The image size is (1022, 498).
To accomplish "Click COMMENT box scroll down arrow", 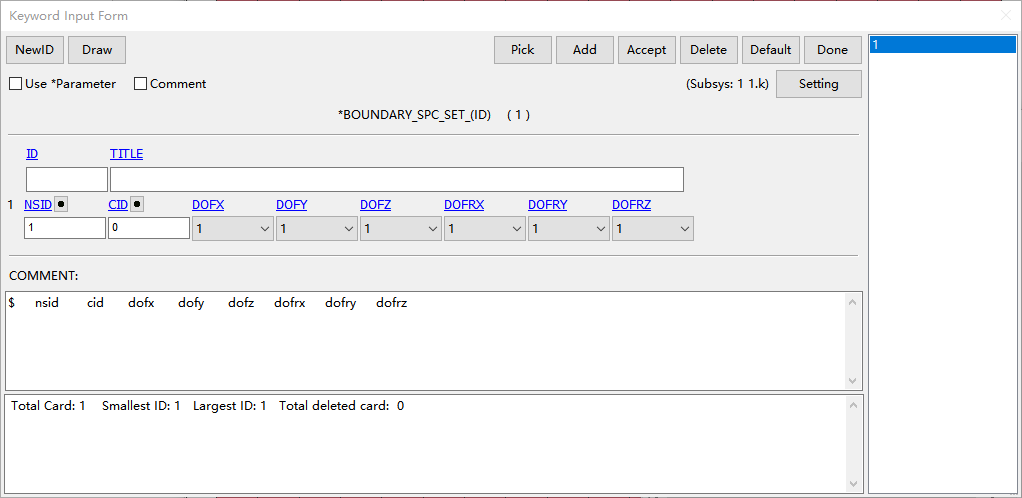I will [x=853, y=381].
